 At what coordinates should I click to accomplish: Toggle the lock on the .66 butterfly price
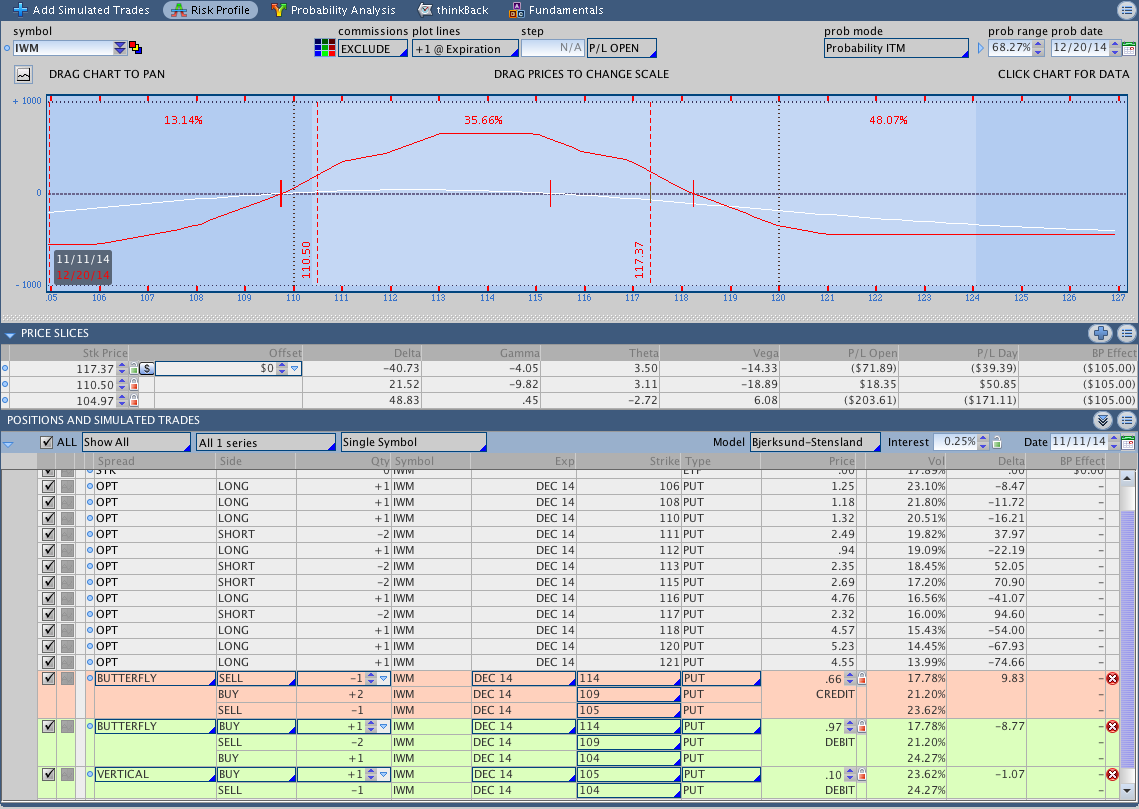pos(862,678)
